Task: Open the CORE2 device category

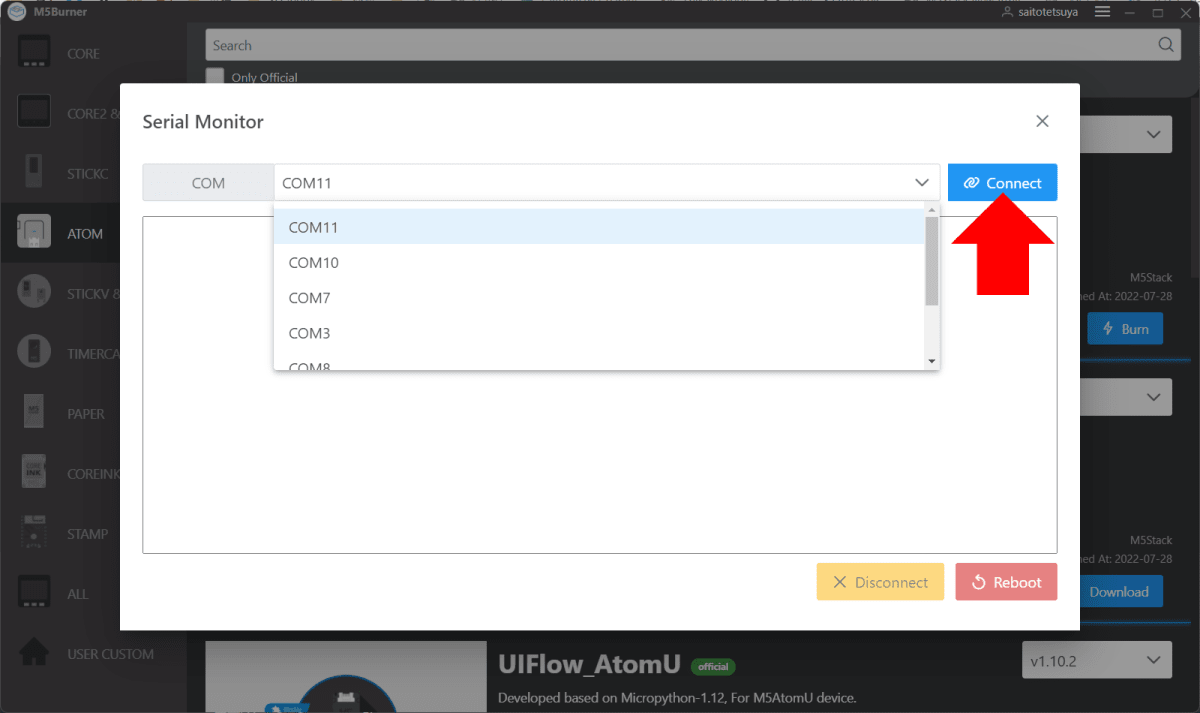Action: click(93, 113)
